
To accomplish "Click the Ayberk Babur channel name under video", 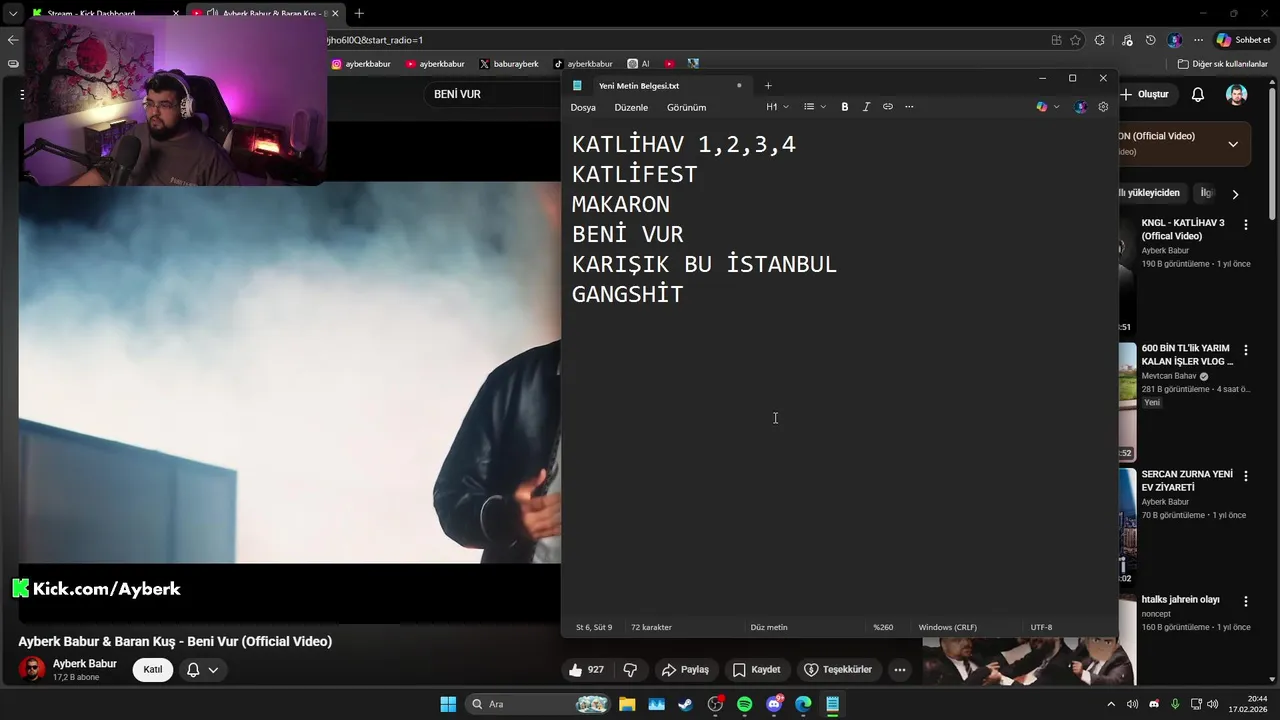I will (x=85, y=664).
